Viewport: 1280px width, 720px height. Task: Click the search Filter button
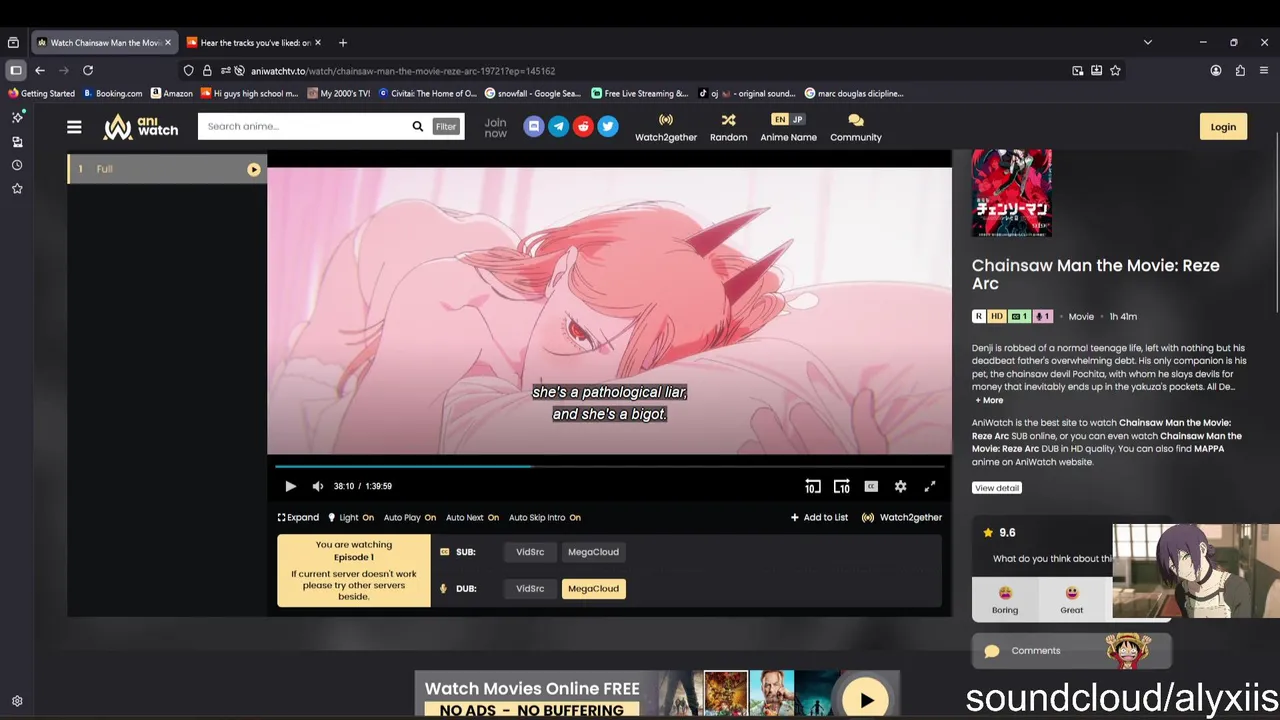pyautogui.click(x=446, y=126)
